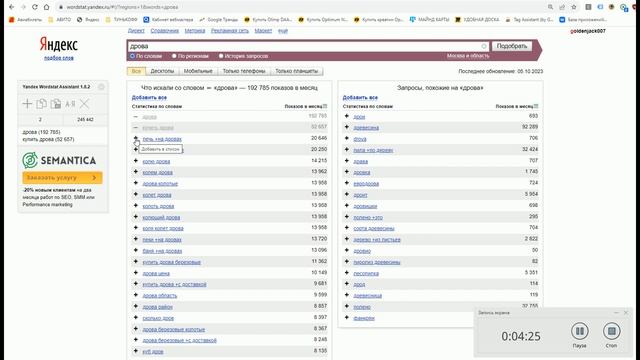The height and width of the screenshot is (360, 640).
Task: Sort the Assistant list alphabetically (А-Я)
Action: (x=70, y=104)
